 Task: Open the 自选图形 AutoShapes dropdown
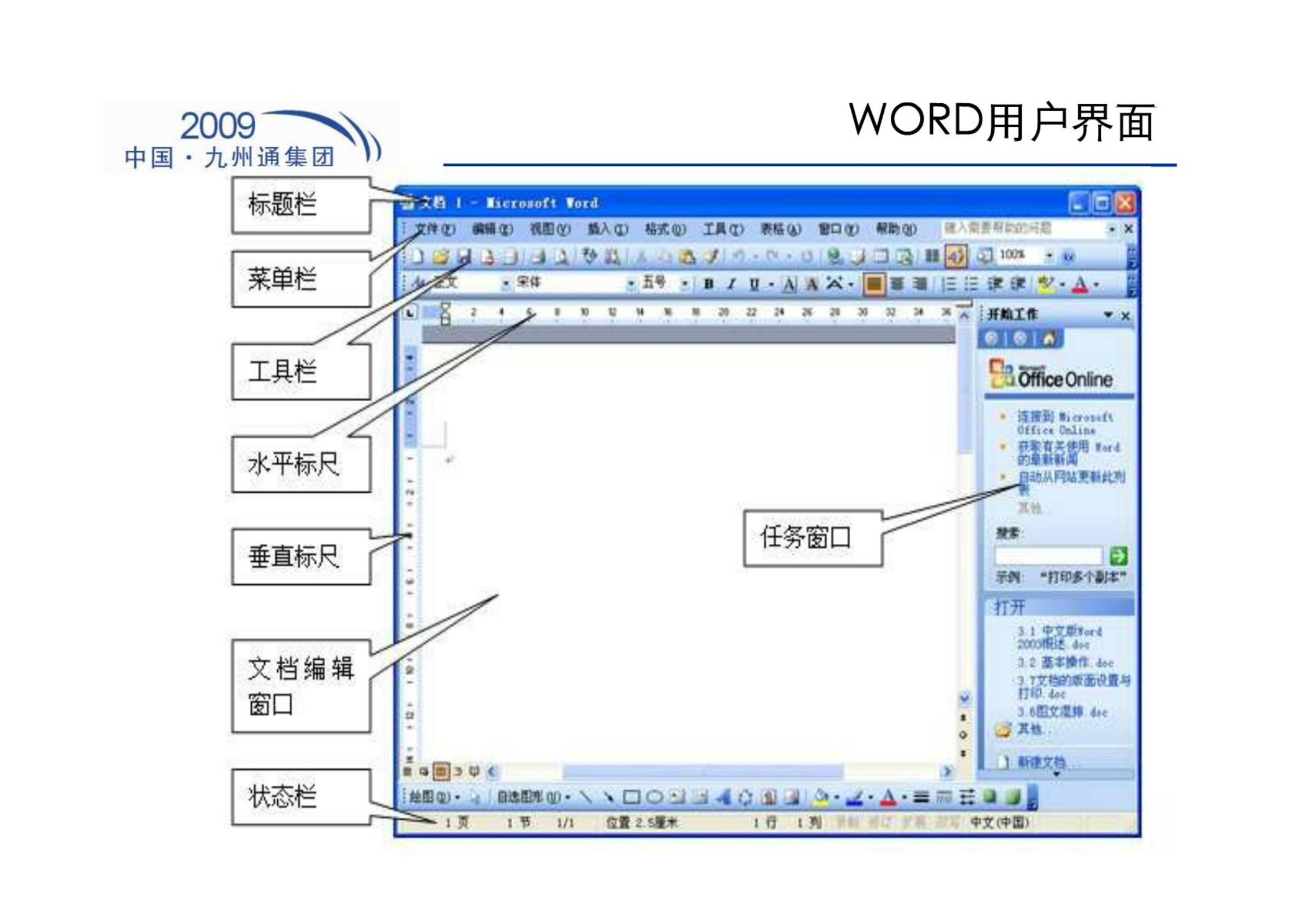534,798
